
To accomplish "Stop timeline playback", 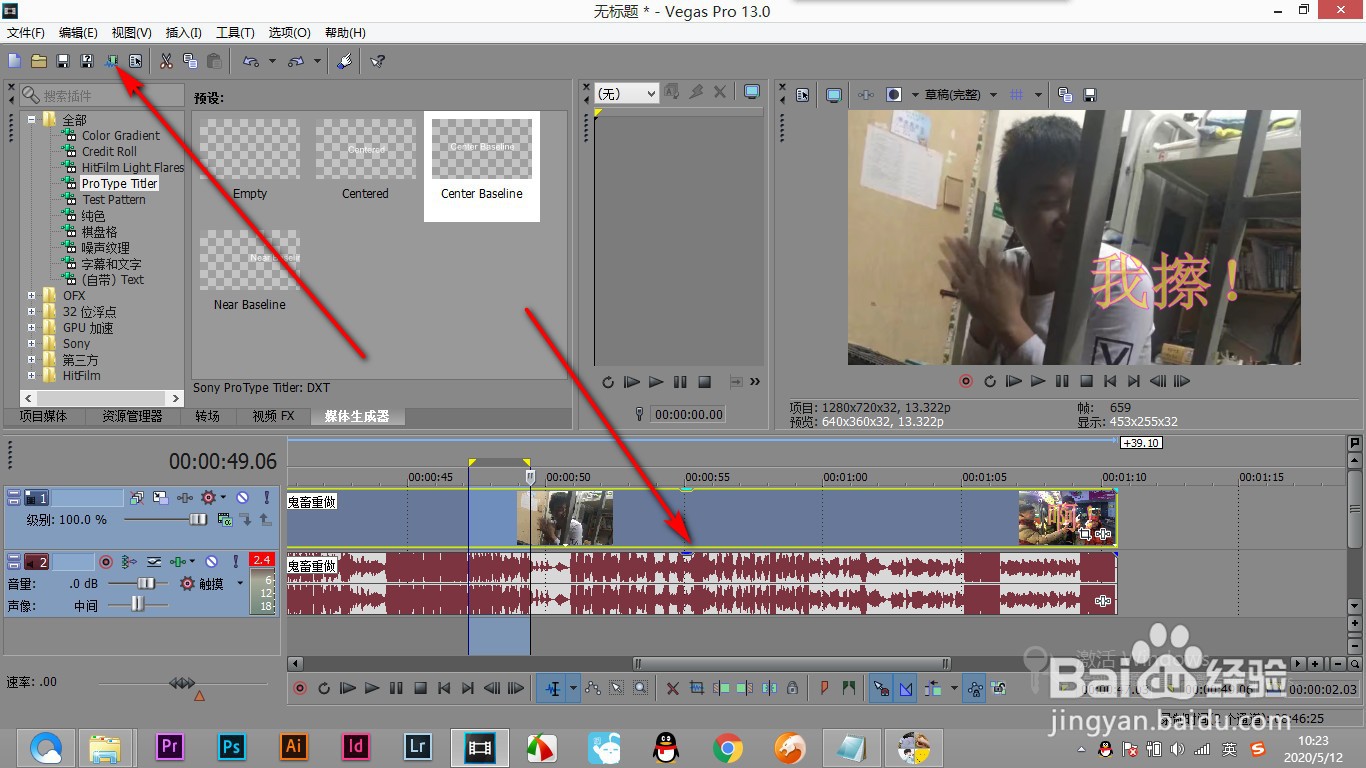I will click(x=420, y=688).
